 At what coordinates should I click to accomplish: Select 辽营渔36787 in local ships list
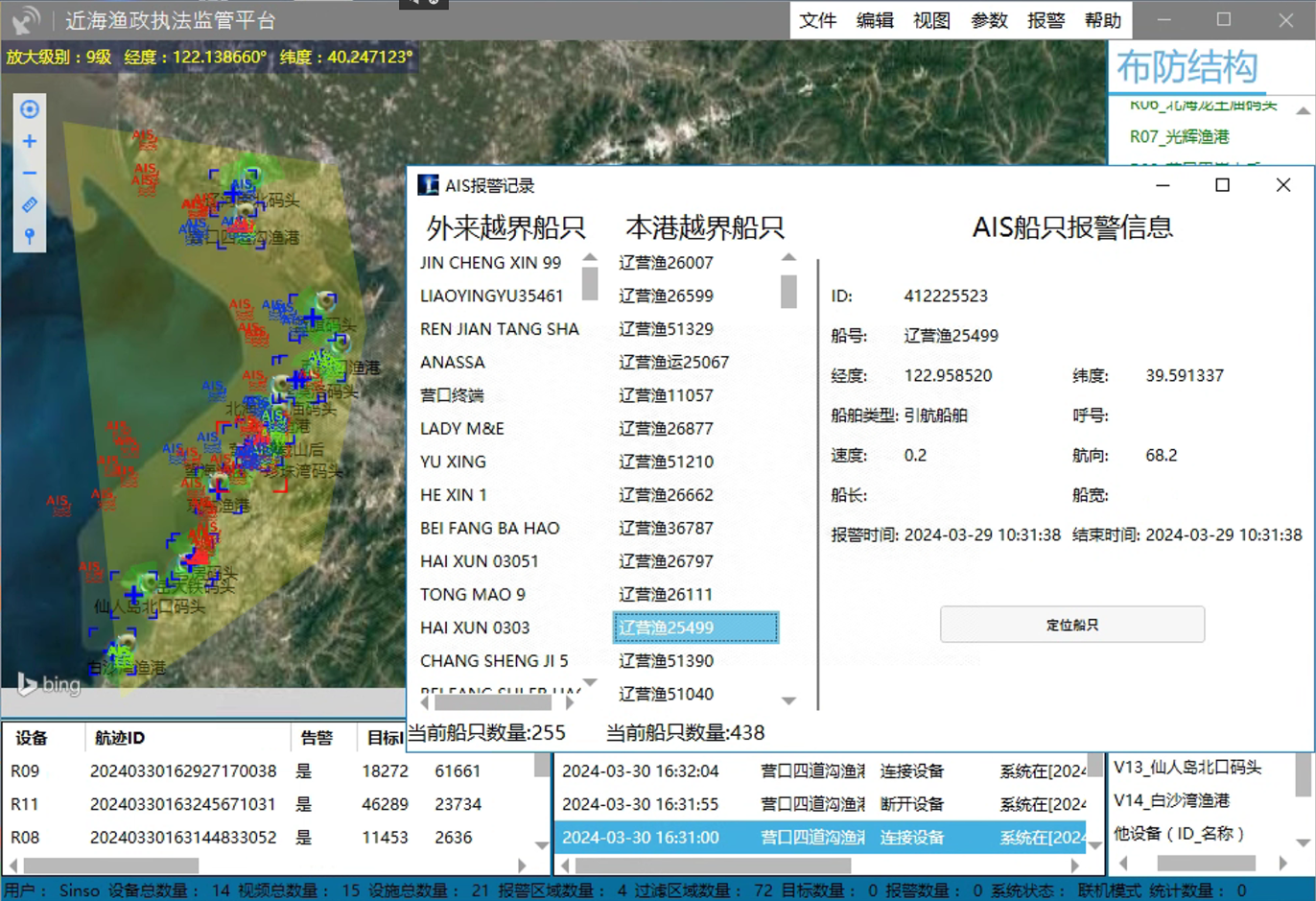(x=666, y=529)
